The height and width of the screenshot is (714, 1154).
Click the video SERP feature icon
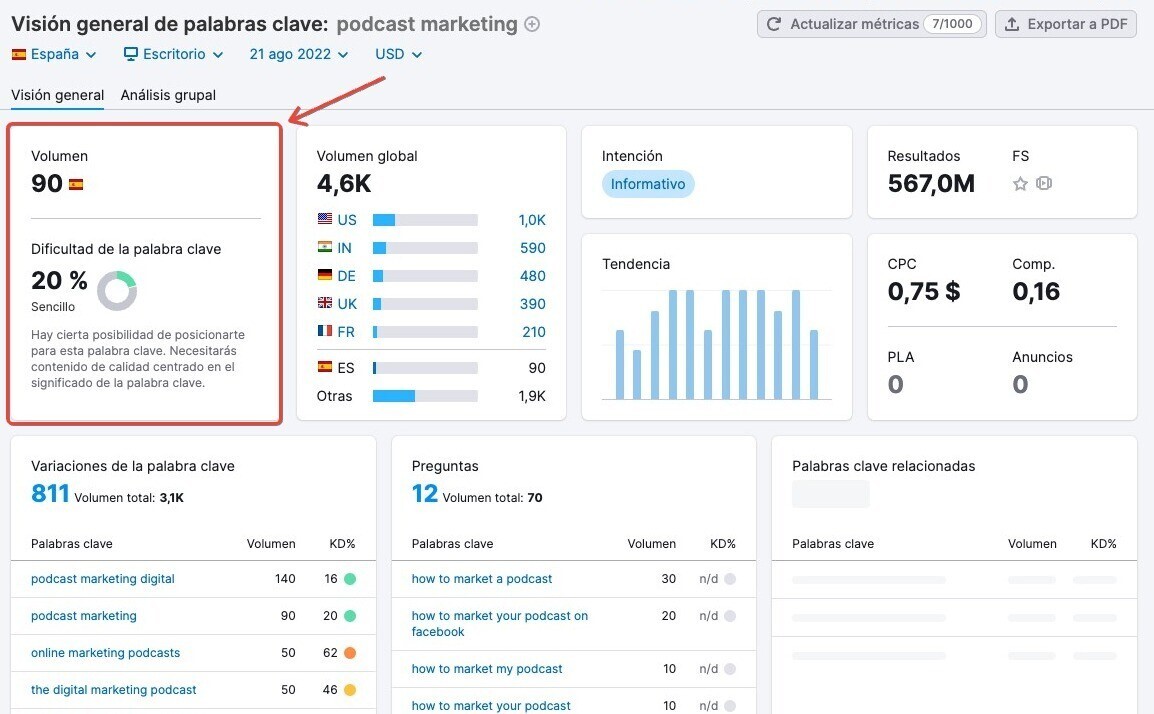point(1044,183)
